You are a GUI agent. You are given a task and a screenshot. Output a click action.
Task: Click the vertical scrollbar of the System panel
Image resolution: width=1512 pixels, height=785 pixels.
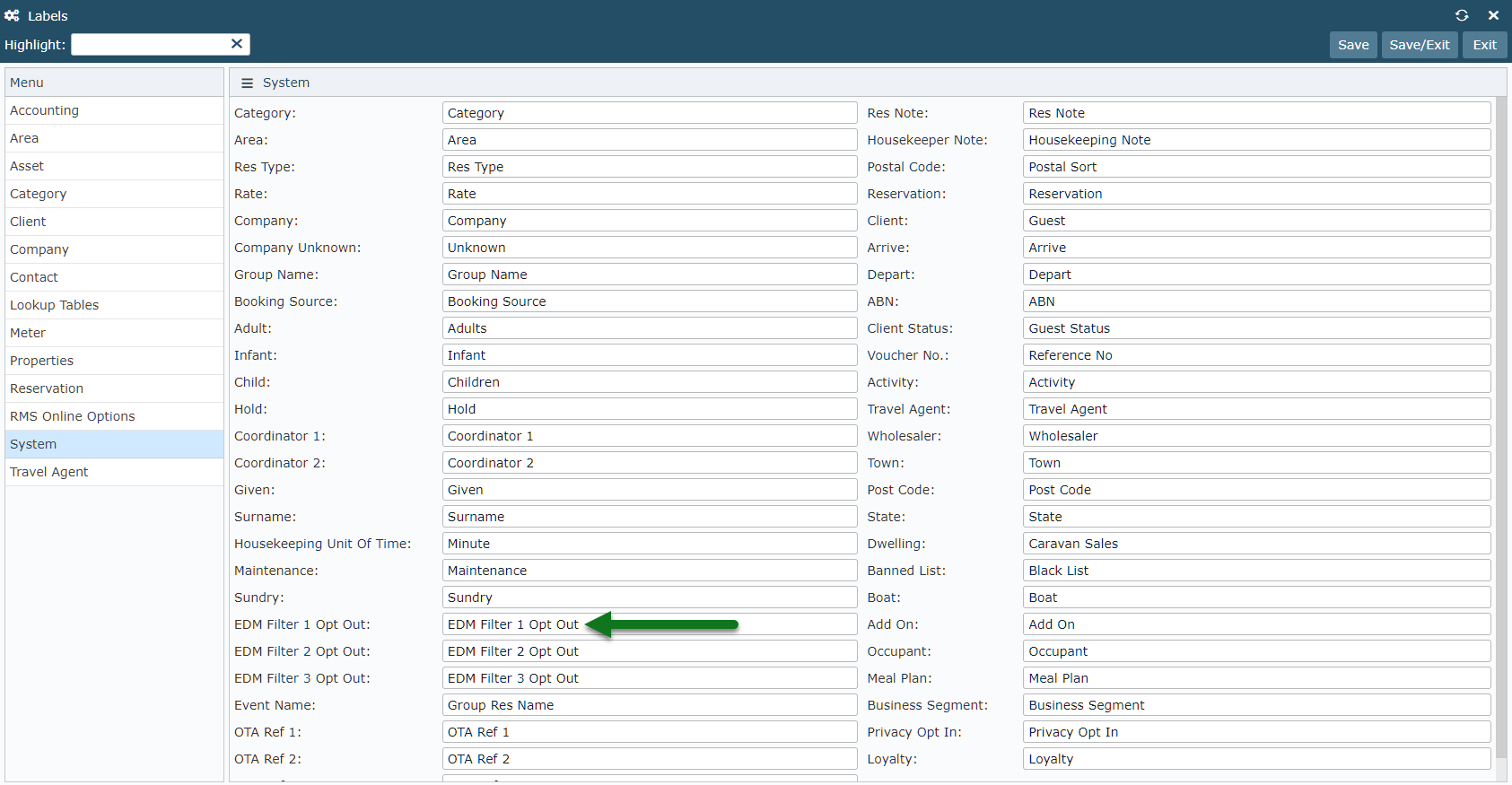1501,427
